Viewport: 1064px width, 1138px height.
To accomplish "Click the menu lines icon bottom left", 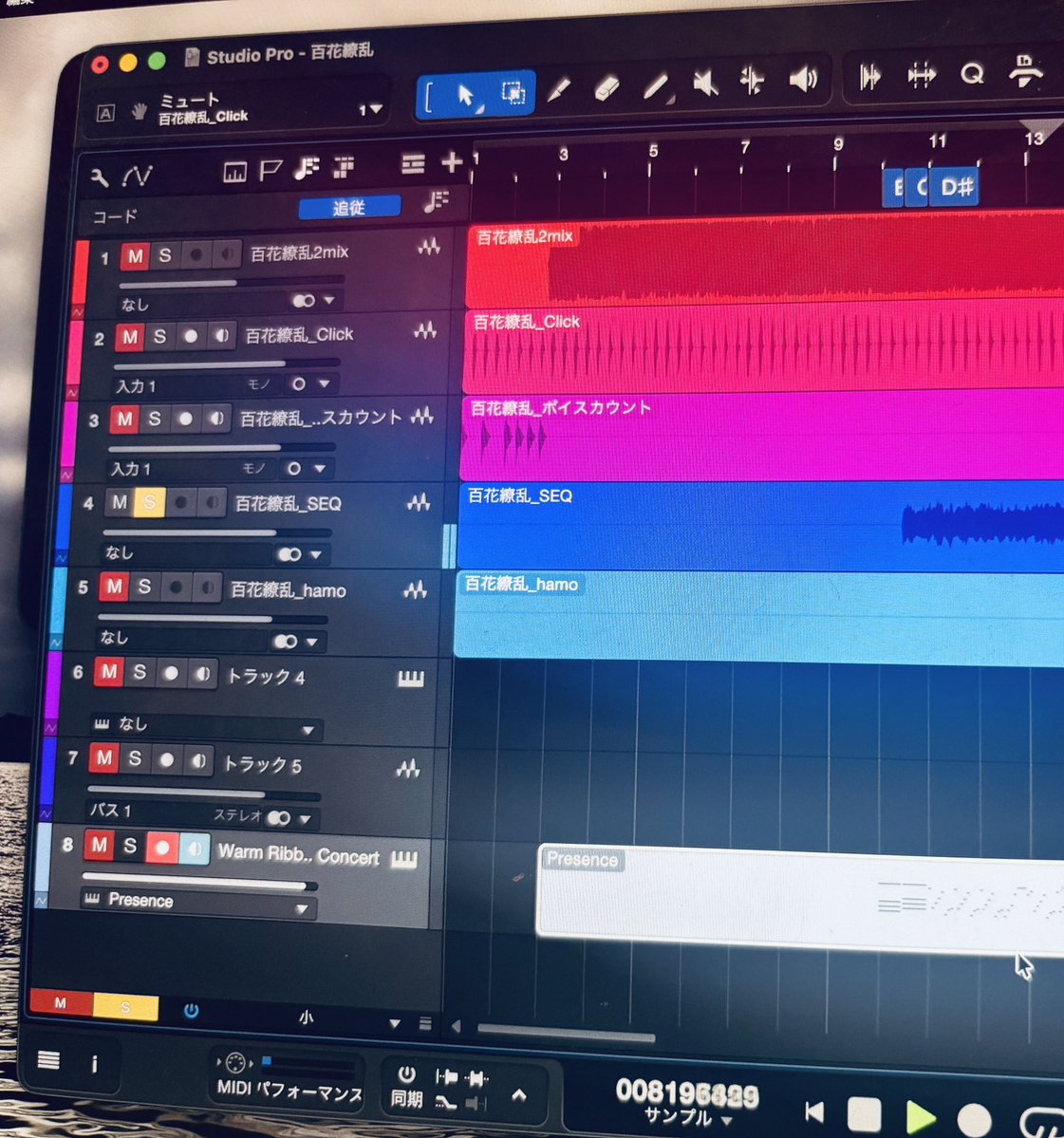I will (48, 1060).
